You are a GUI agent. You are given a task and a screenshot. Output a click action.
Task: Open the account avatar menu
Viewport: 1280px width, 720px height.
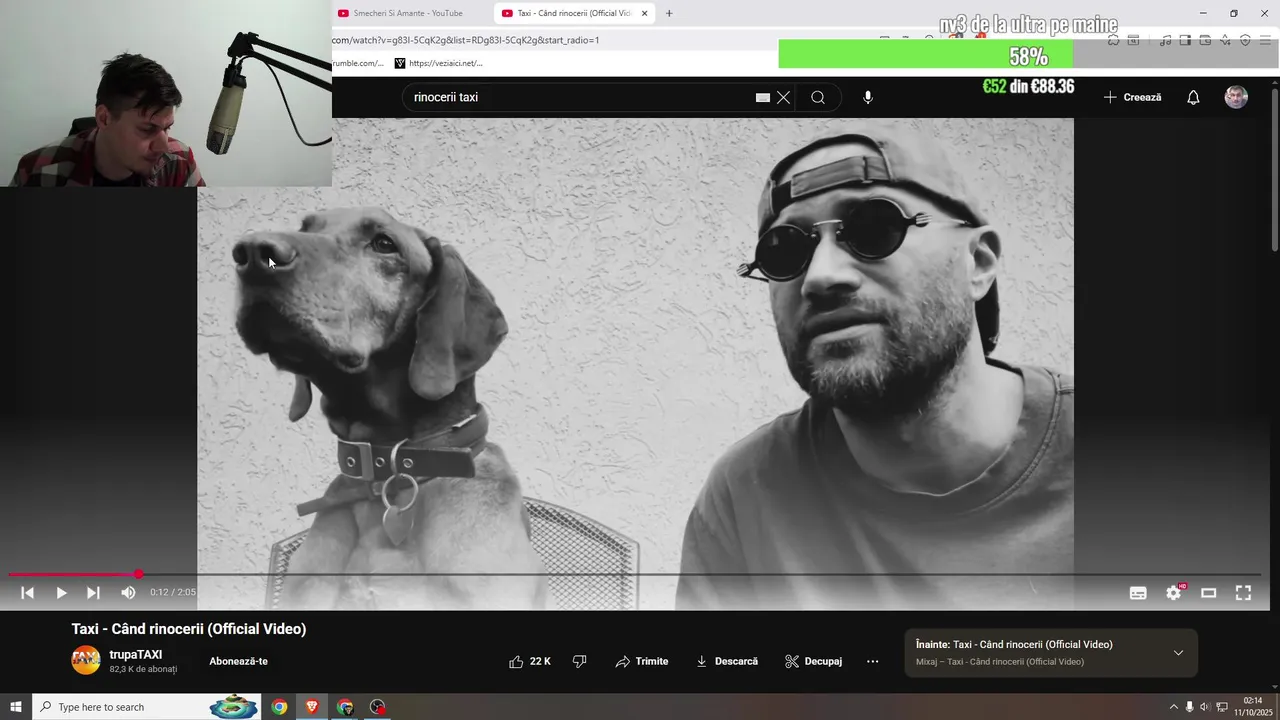coord(1236,97)
